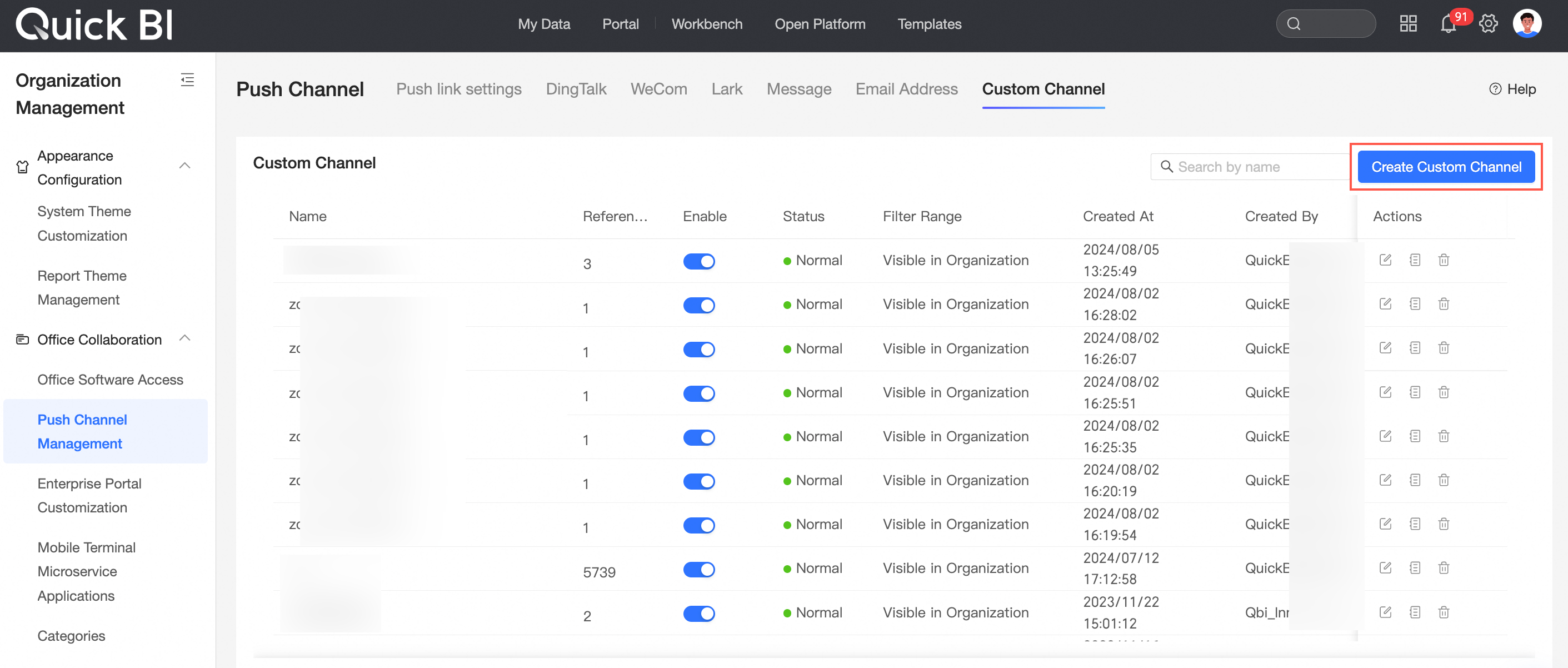1568x668 pixels.
Task: Edit the channel created at 16:19:54
Action: (1385, 524)
